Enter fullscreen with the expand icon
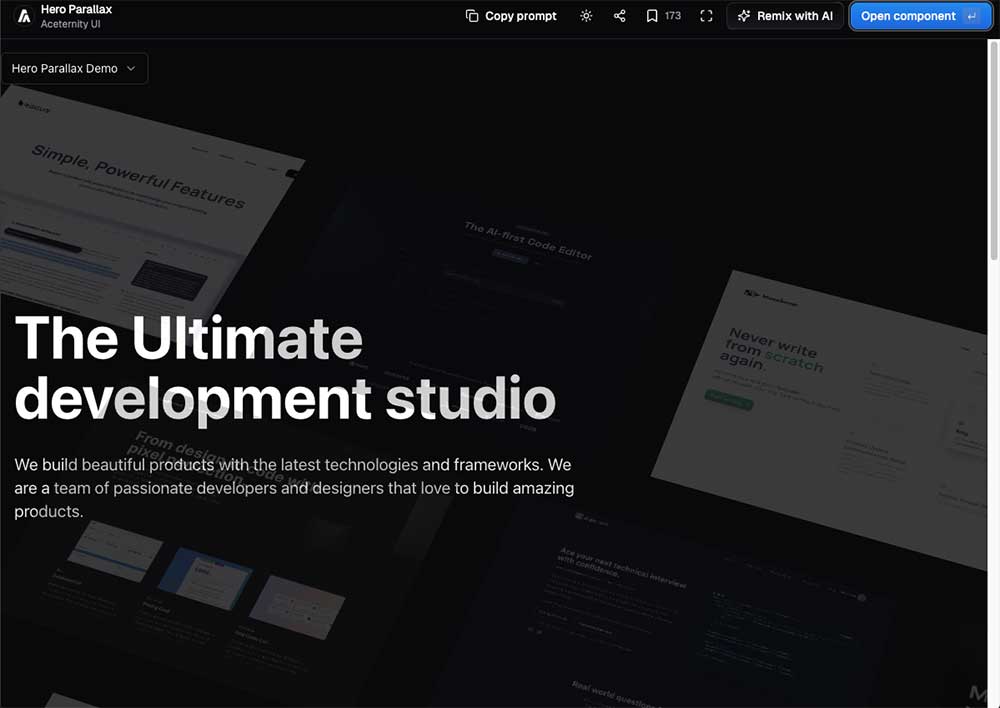 (x=706, y=16)
